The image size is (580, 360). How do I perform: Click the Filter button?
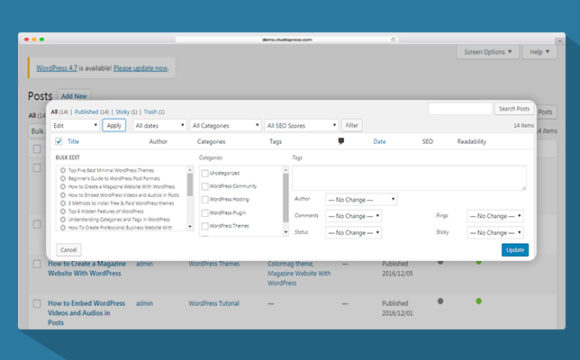click(352, 125)
